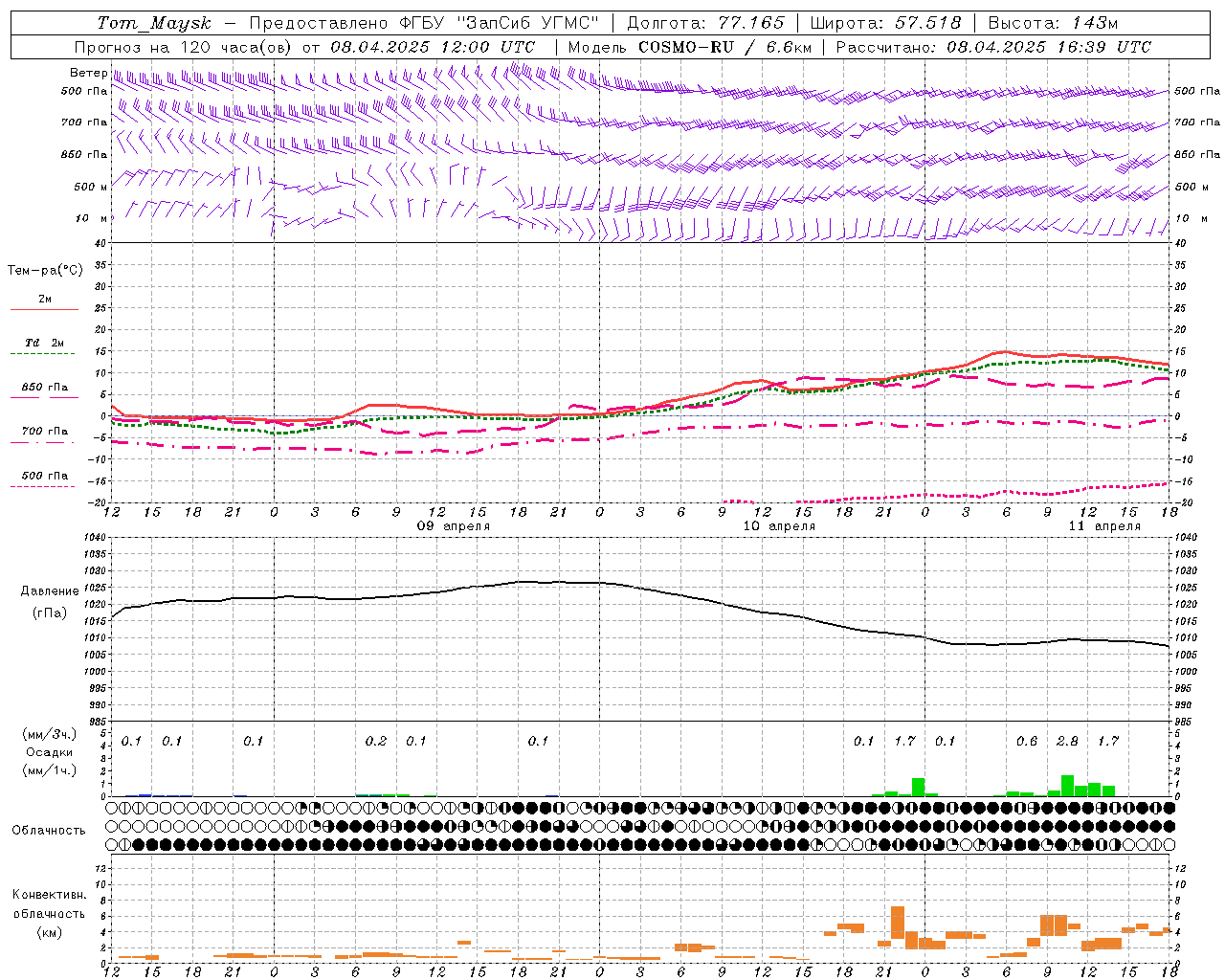Select the "Высота: 143м" elevation text
The height and width of the screenshot is (980, 1225).
tap(1053, 23)
